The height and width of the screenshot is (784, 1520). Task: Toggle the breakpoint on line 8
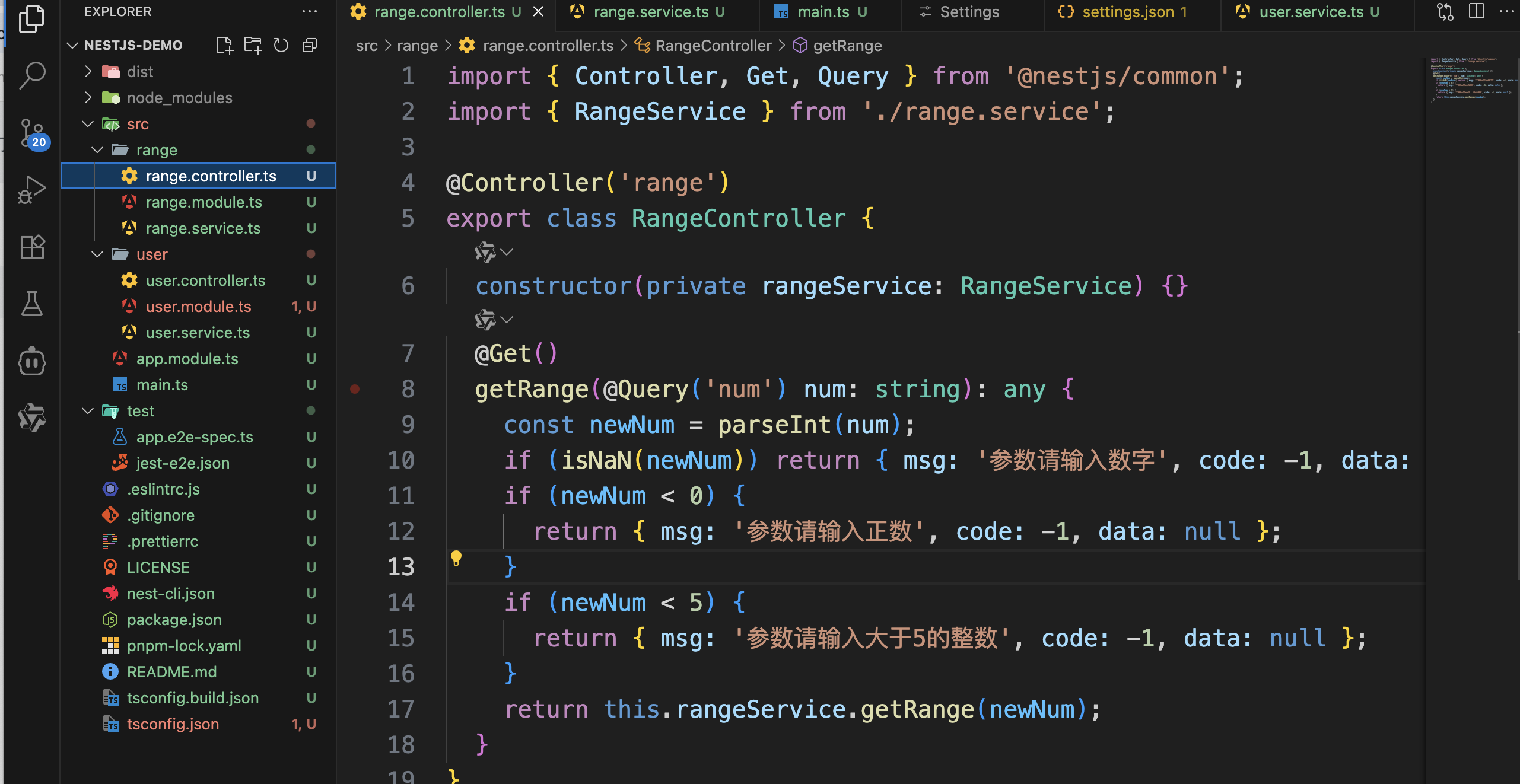click(355, 389)
